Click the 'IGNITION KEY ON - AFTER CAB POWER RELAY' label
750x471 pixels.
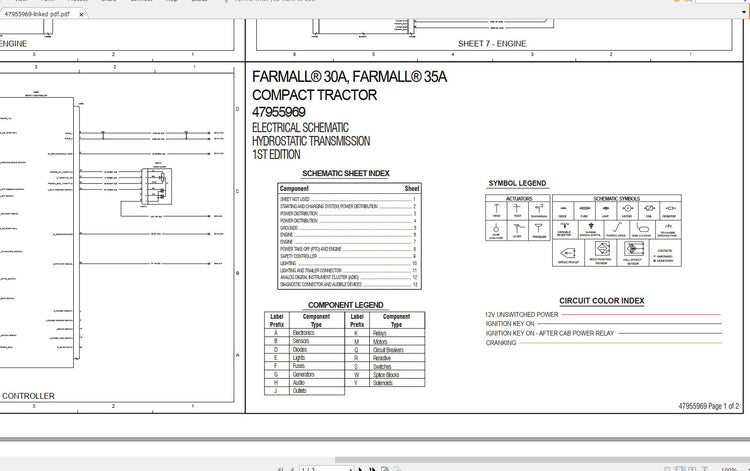click(550, 333)
